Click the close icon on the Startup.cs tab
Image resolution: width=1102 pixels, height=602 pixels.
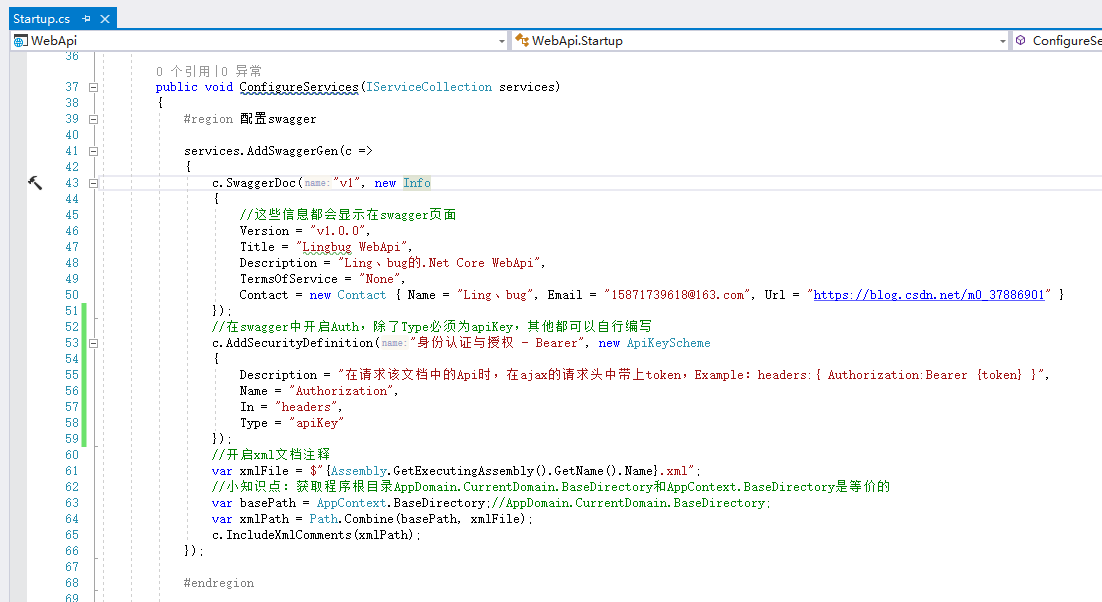click(x=104, y=18)
